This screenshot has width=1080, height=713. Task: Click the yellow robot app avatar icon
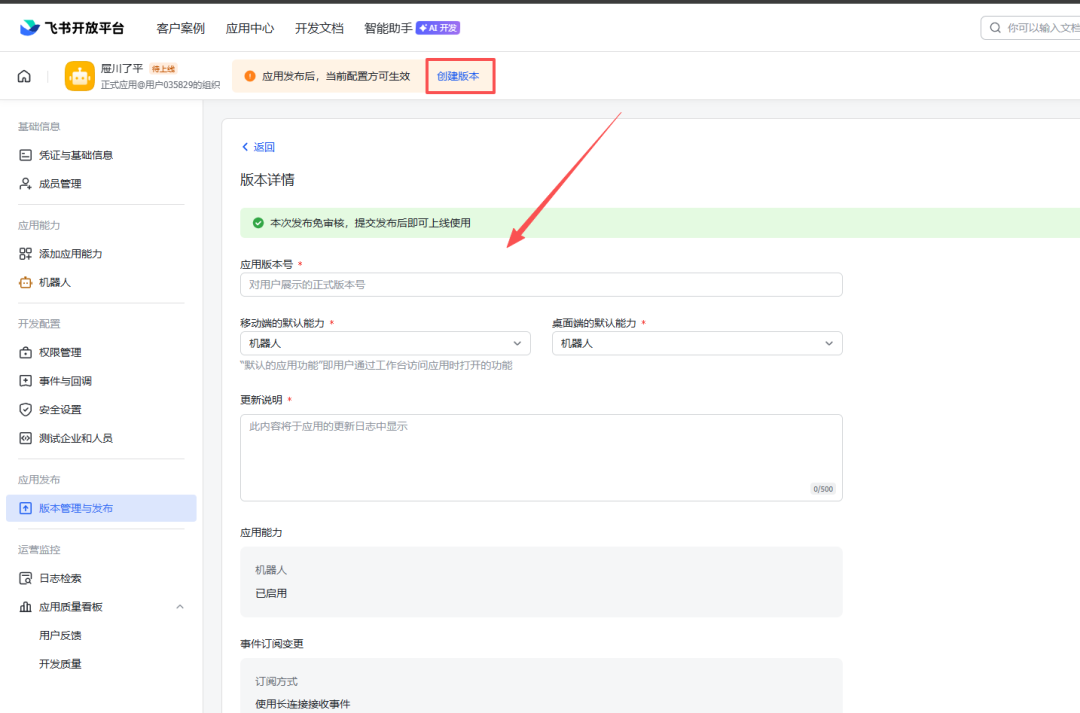point(80,77)
